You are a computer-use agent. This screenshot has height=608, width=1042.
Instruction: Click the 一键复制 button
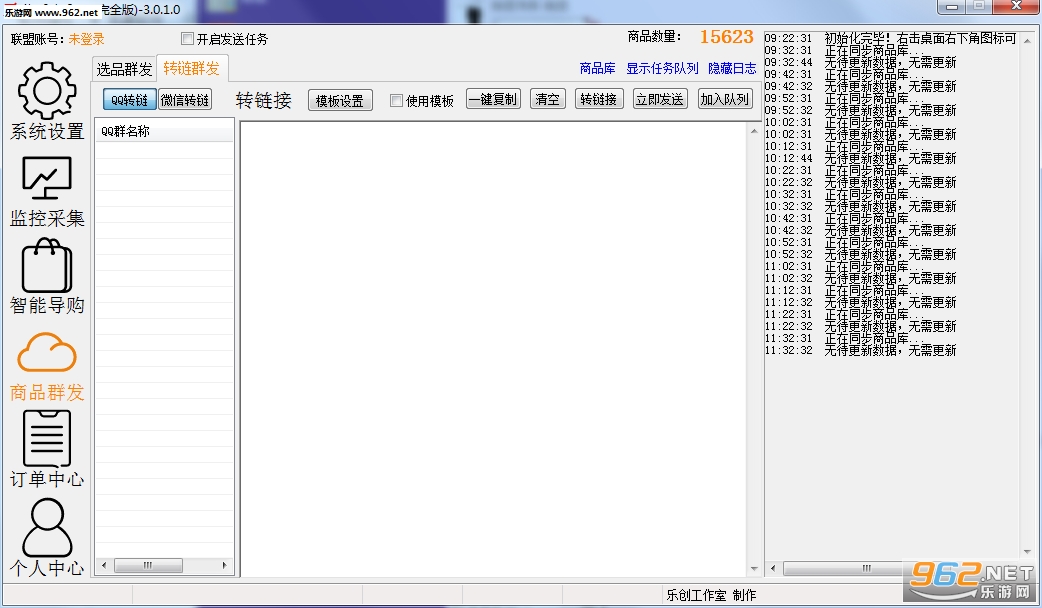coord(492,99)
